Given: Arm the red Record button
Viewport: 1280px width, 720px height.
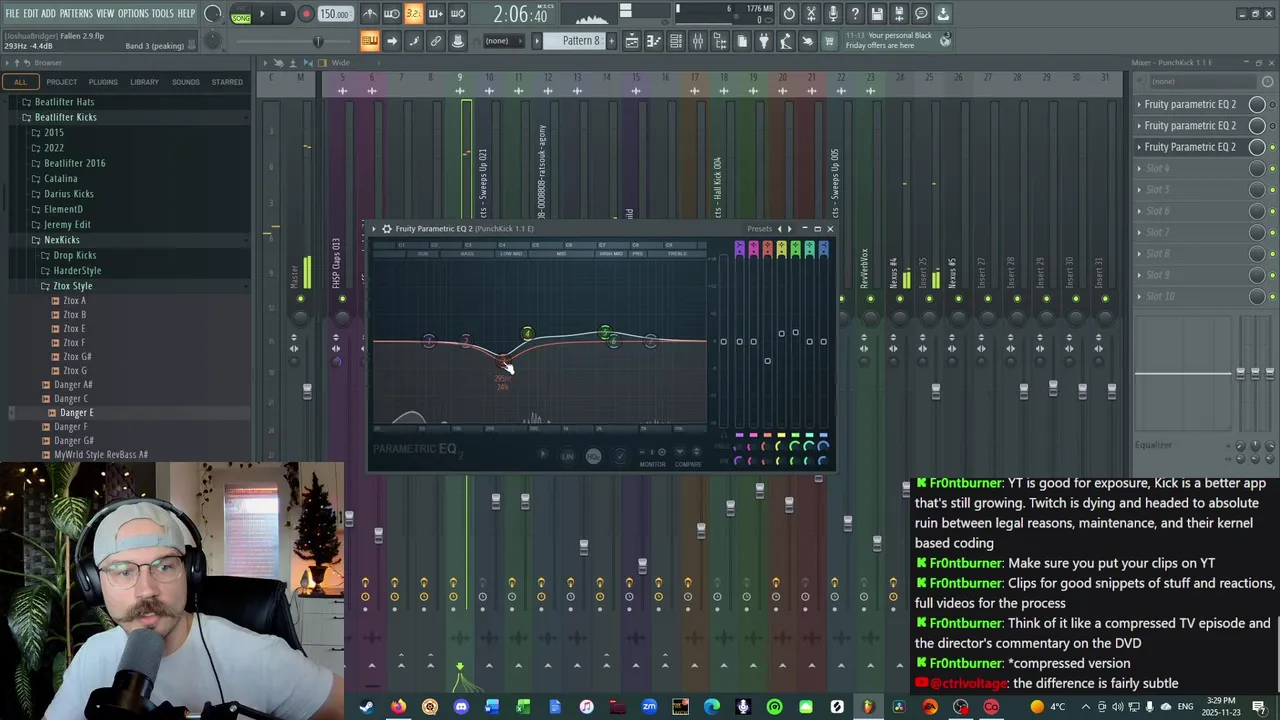Looking at the screenshot, I should (306, 14).
